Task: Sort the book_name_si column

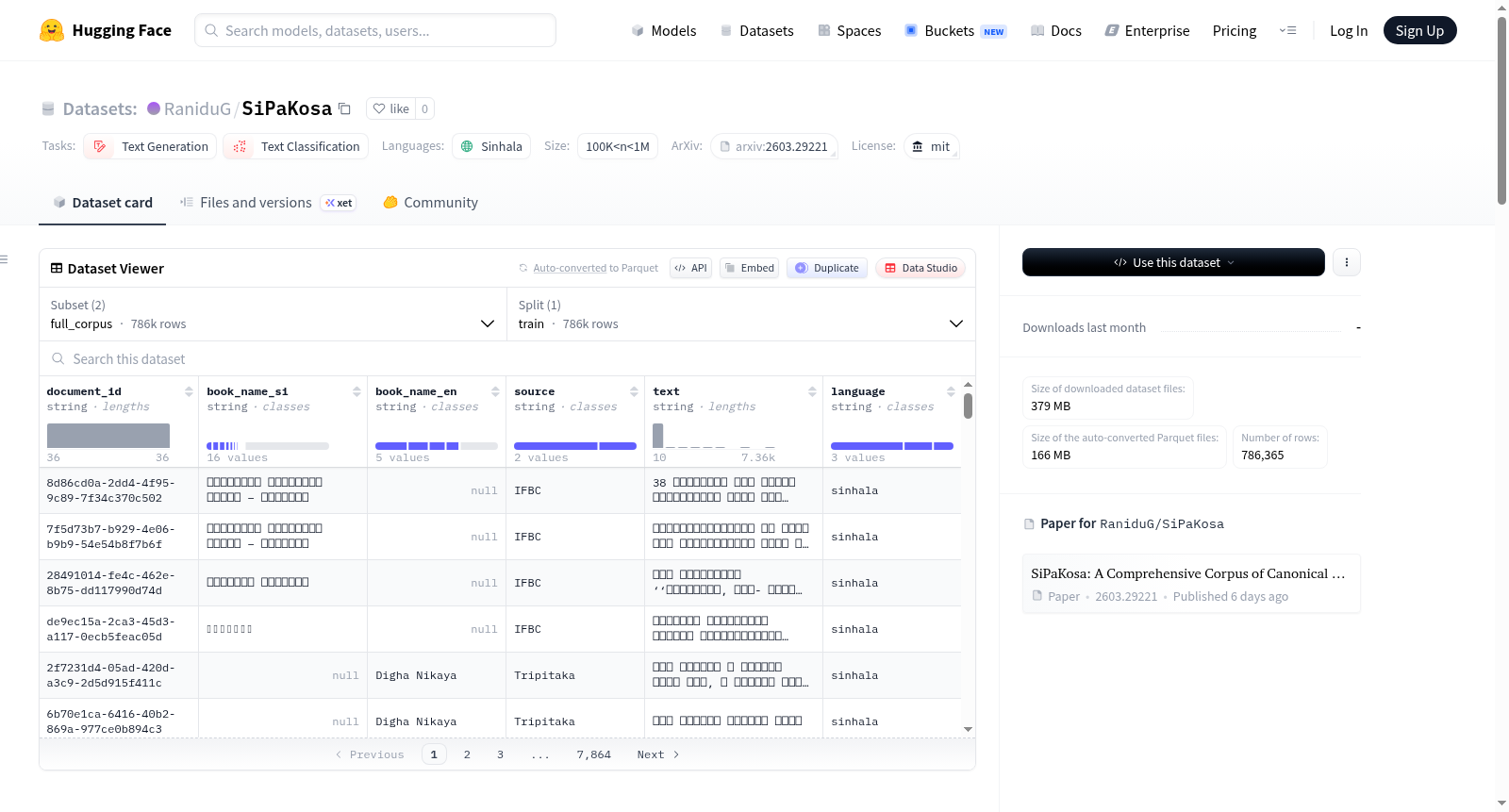Action: 357,391
